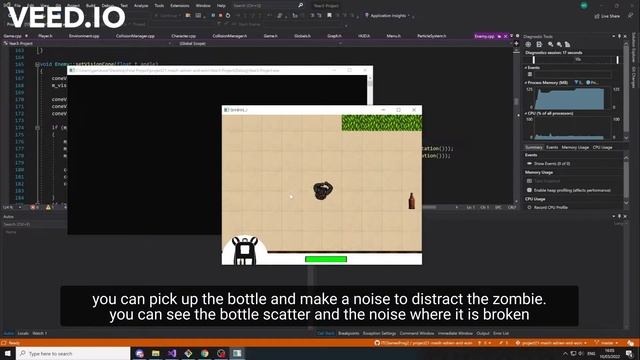
Task: Select the Memory Usage tab
Action: tap(575, 147)
